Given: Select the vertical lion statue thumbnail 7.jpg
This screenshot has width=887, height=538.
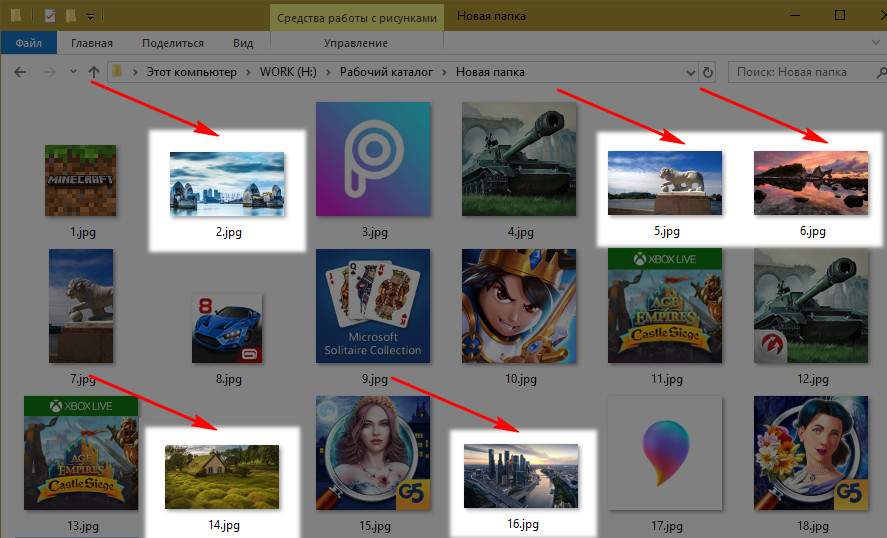Looking at the screenshot, I should [x=81, y=306].
